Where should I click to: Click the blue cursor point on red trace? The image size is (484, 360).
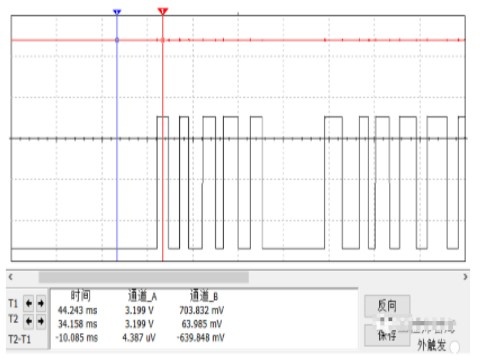117,40
